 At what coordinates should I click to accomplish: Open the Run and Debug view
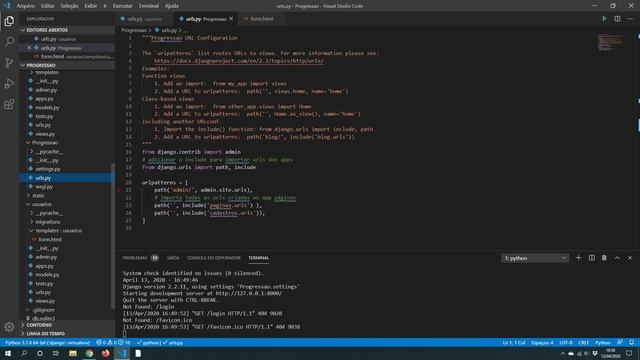pos(9,83)
